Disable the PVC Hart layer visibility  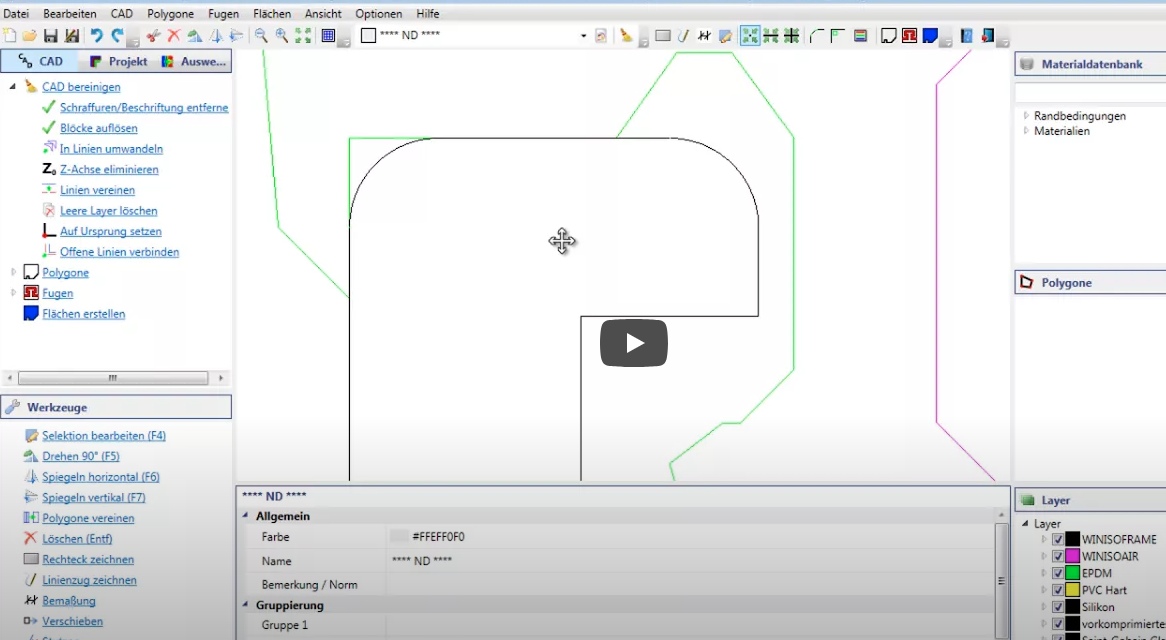1058,591
